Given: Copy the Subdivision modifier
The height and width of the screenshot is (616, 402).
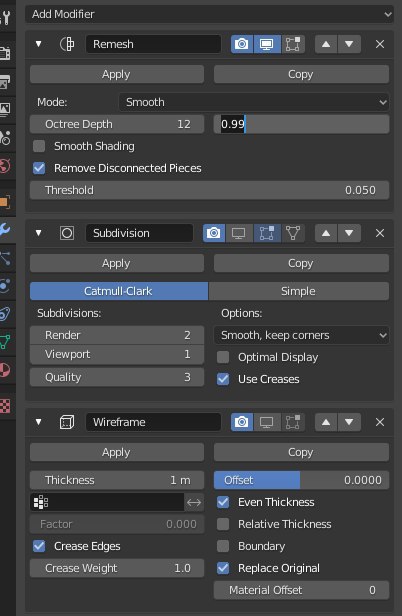Looking at the screenshot, I should tap(301, 263).
